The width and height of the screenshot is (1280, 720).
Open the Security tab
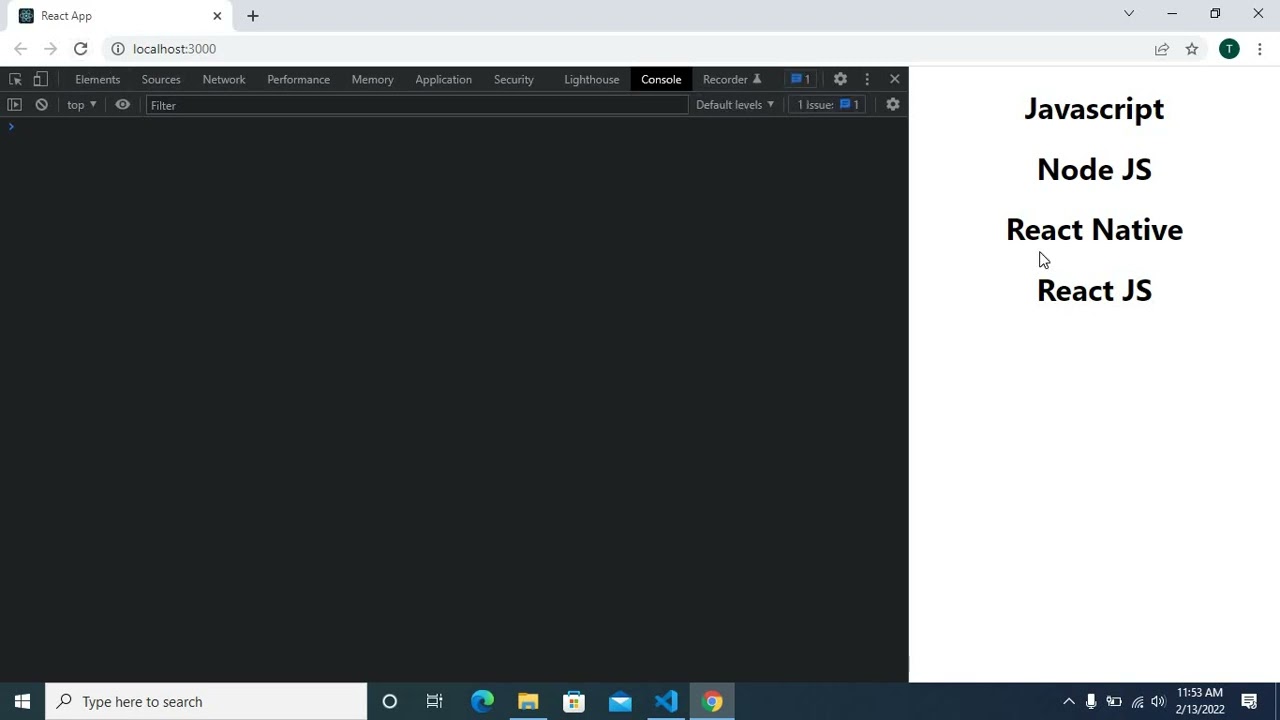tap(513, 79)
